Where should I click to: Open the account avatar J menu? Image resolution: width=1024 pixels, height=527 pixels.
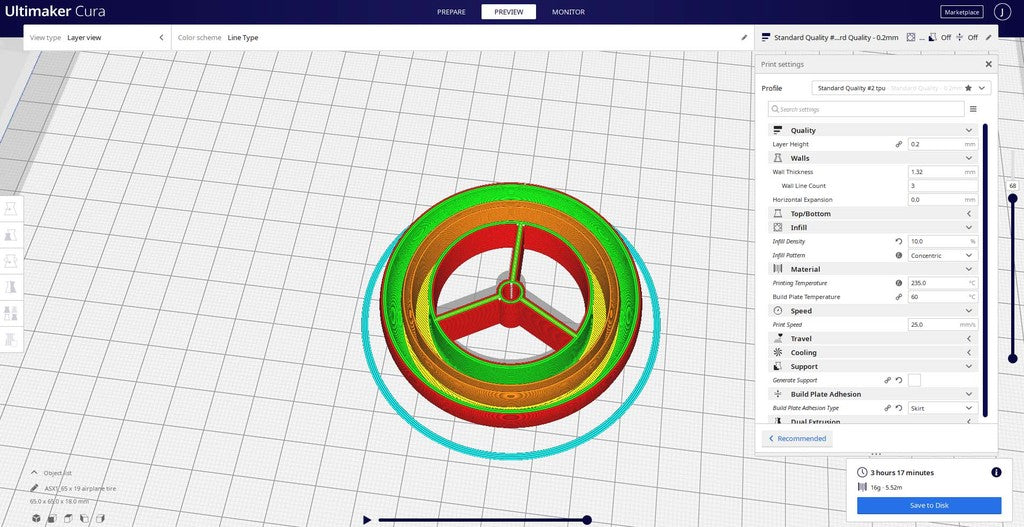pyautogui.click(x=1002, y=12)
